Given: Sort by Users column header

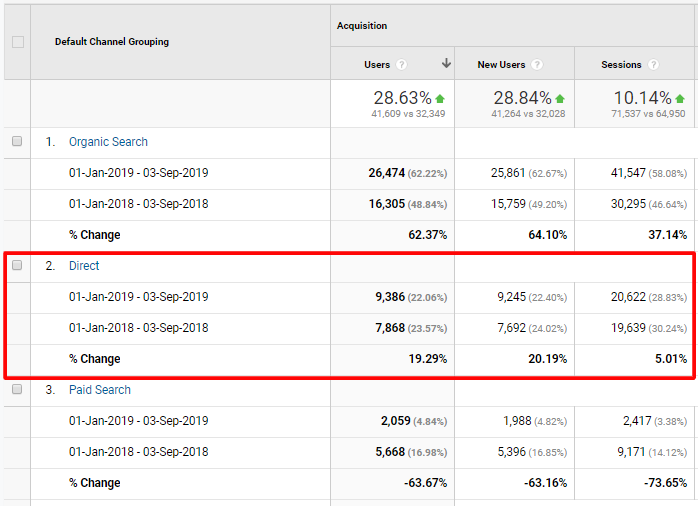Looking at the screenshot, I should 377,65.
